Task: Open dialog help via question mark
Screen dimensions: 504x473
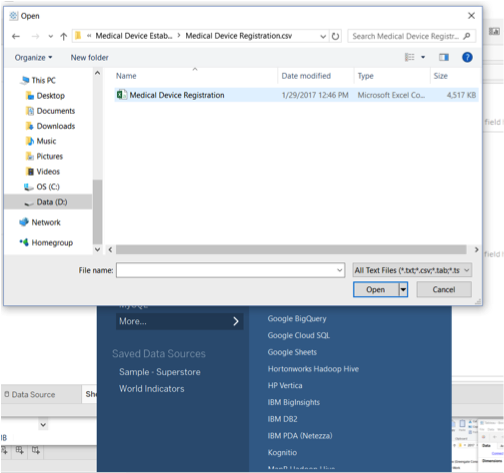Action: click(x=467, y=57)
